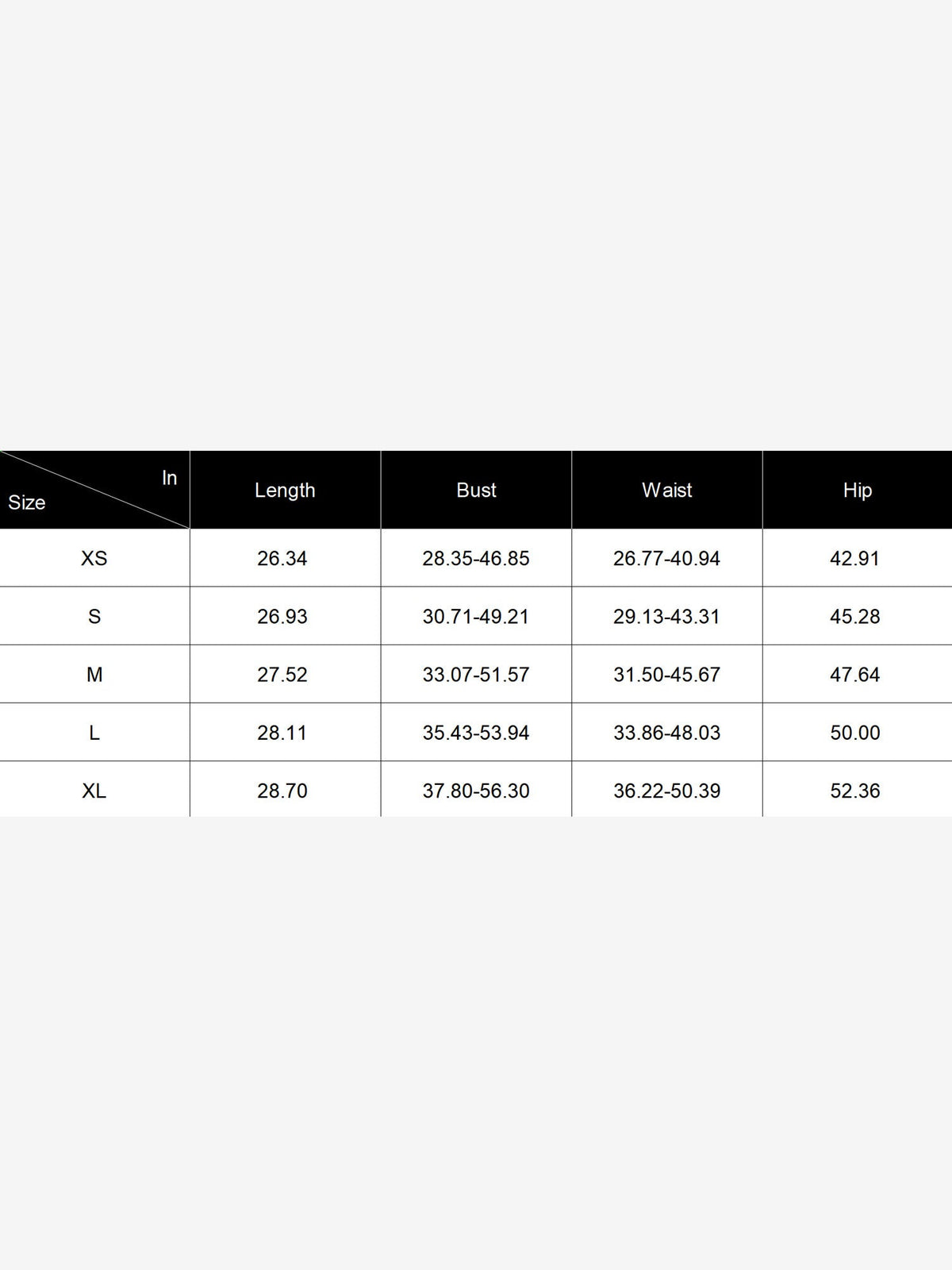Click the M size row label
Image resolution: width=952 pixels, height=1270 pixels.
(x=94, y=675)
